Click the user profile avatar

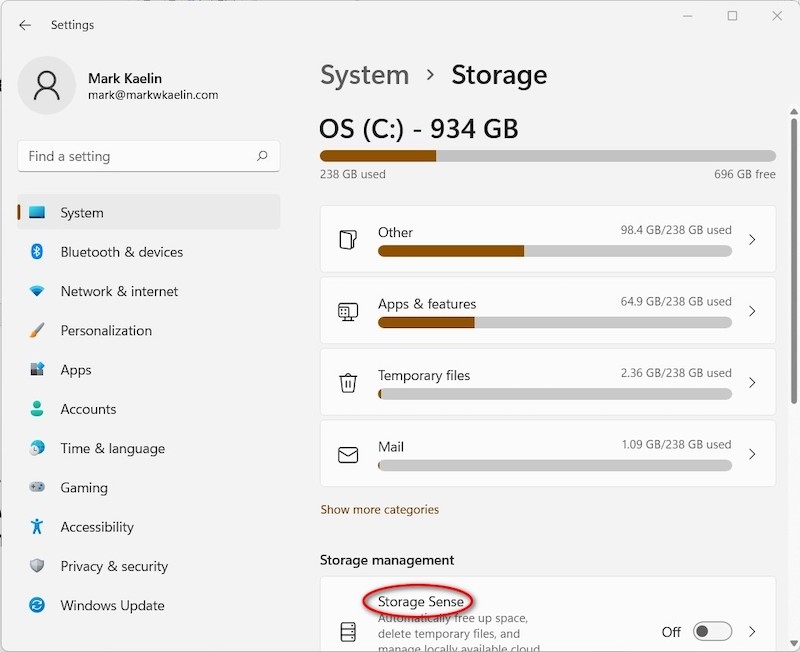coord(47,87)
